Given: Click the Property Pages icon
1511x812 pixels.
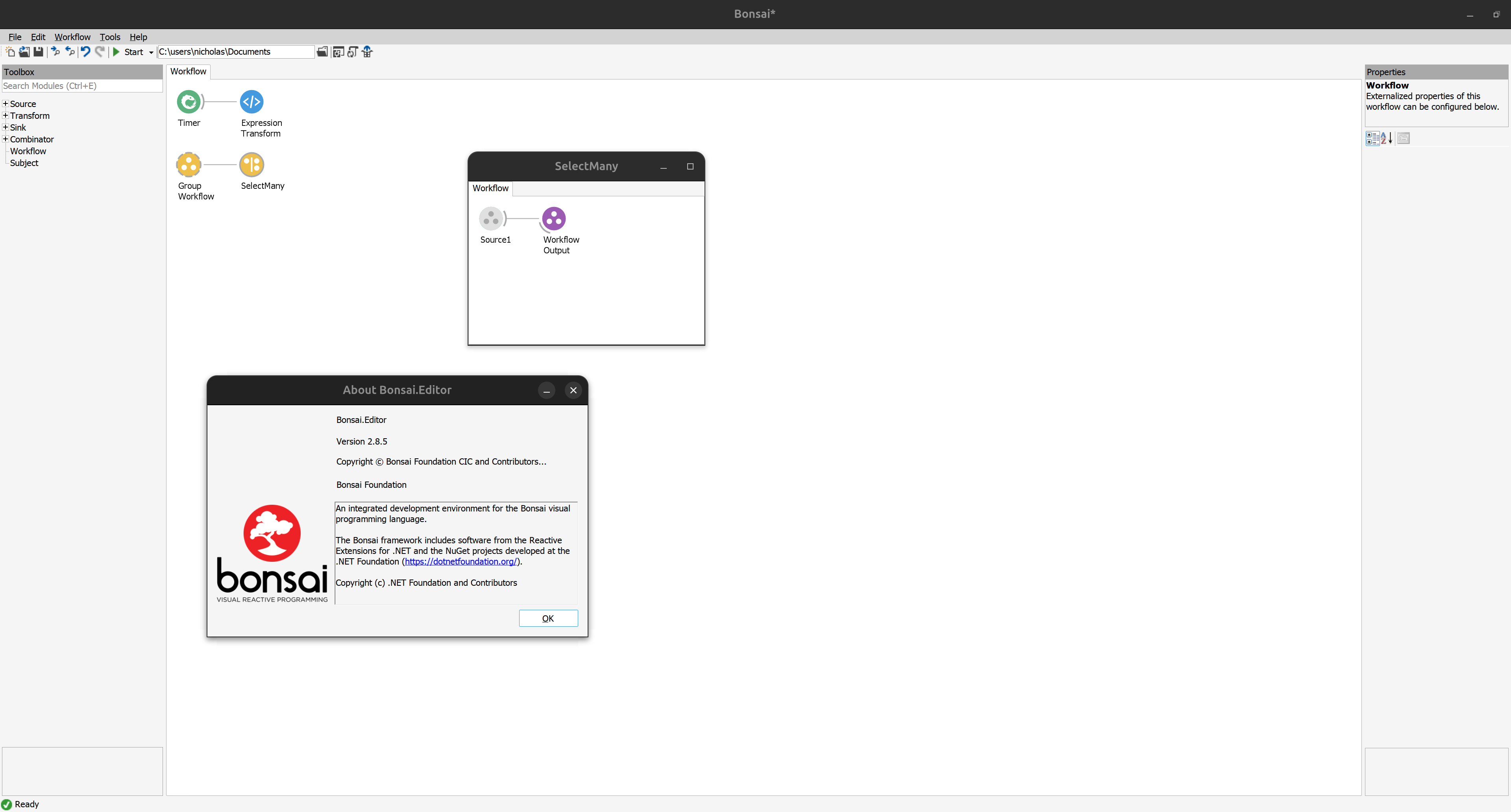Looking at the screenshot, I should coord(1403,138).
